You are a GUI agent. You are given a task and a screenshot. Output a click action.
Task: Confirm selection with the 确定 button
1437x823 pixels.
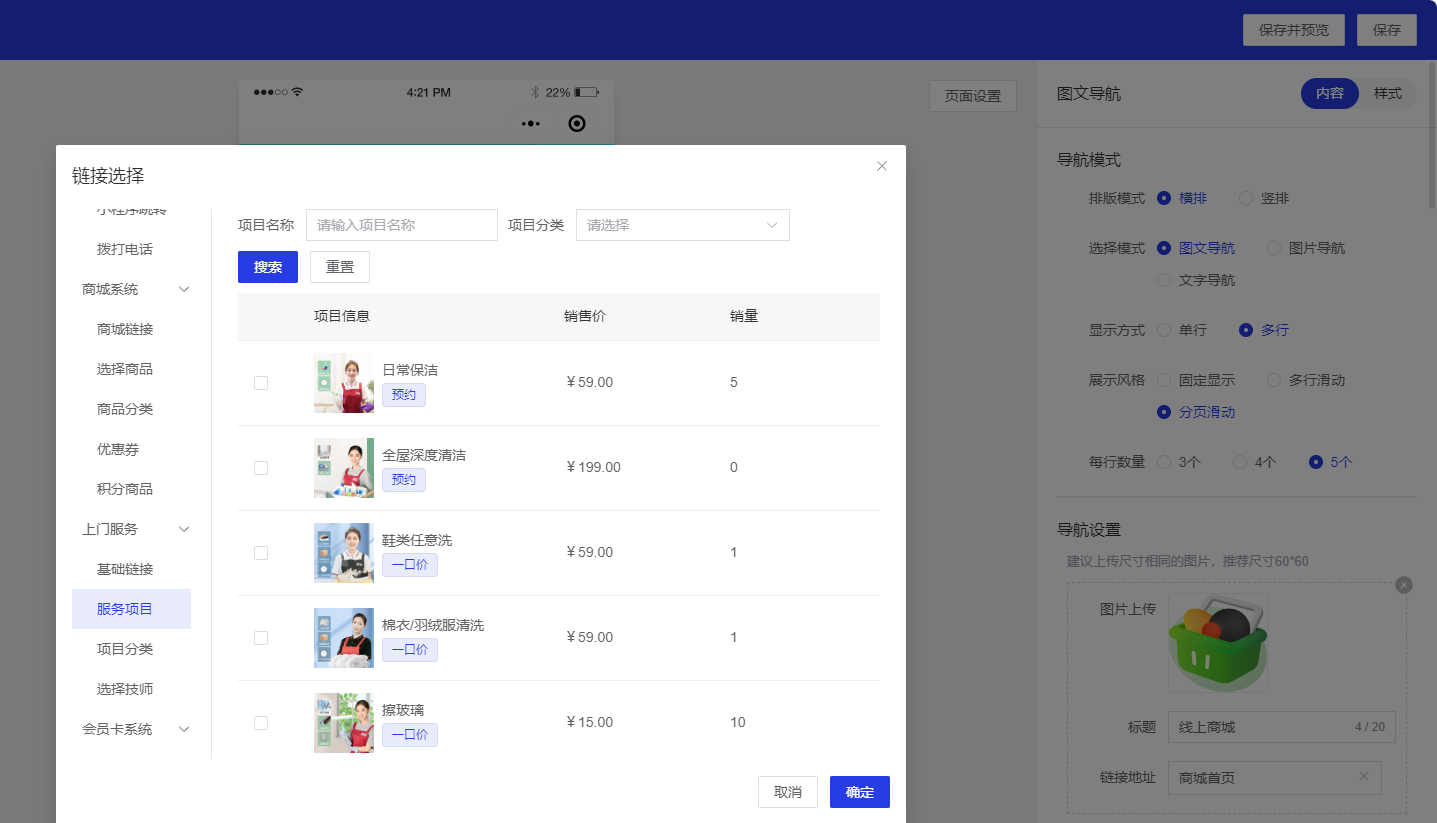pyautogui.click(x=859, y=792)
